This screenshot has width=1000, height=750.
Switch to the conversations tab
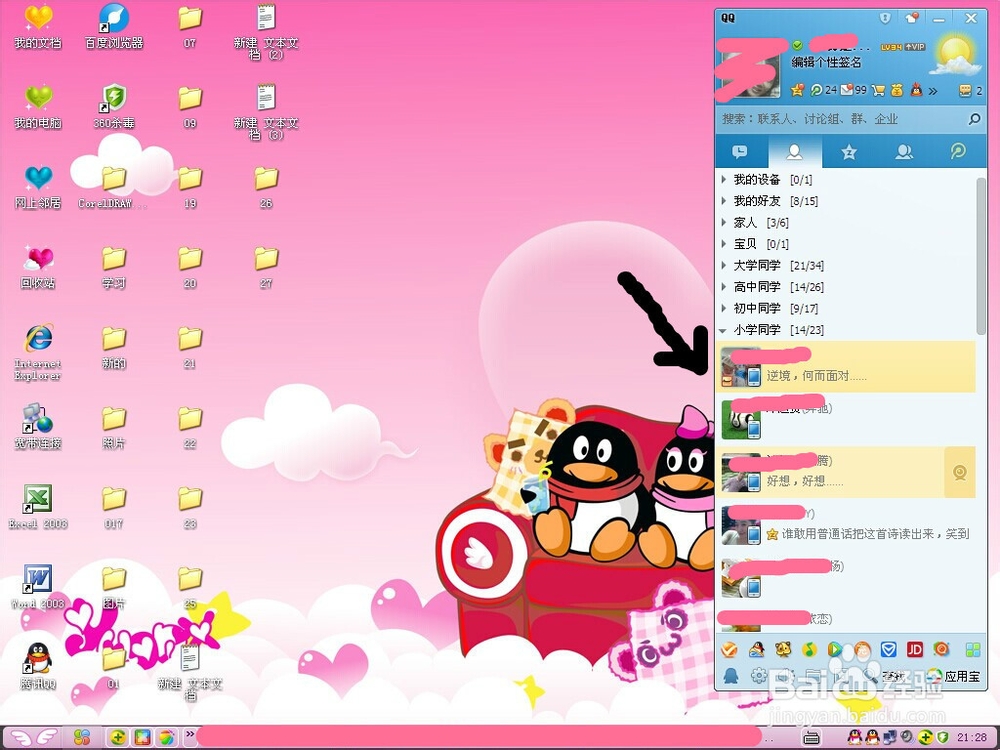(740, 152)
